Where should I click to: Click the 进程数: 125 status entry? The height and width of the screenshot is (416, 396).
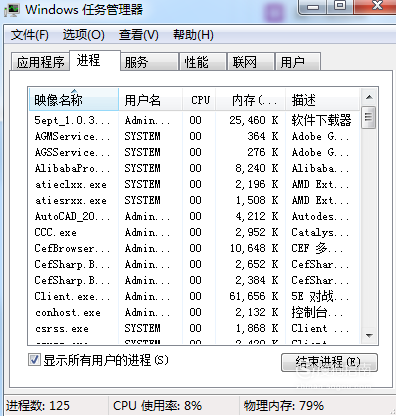pos(38,406)
